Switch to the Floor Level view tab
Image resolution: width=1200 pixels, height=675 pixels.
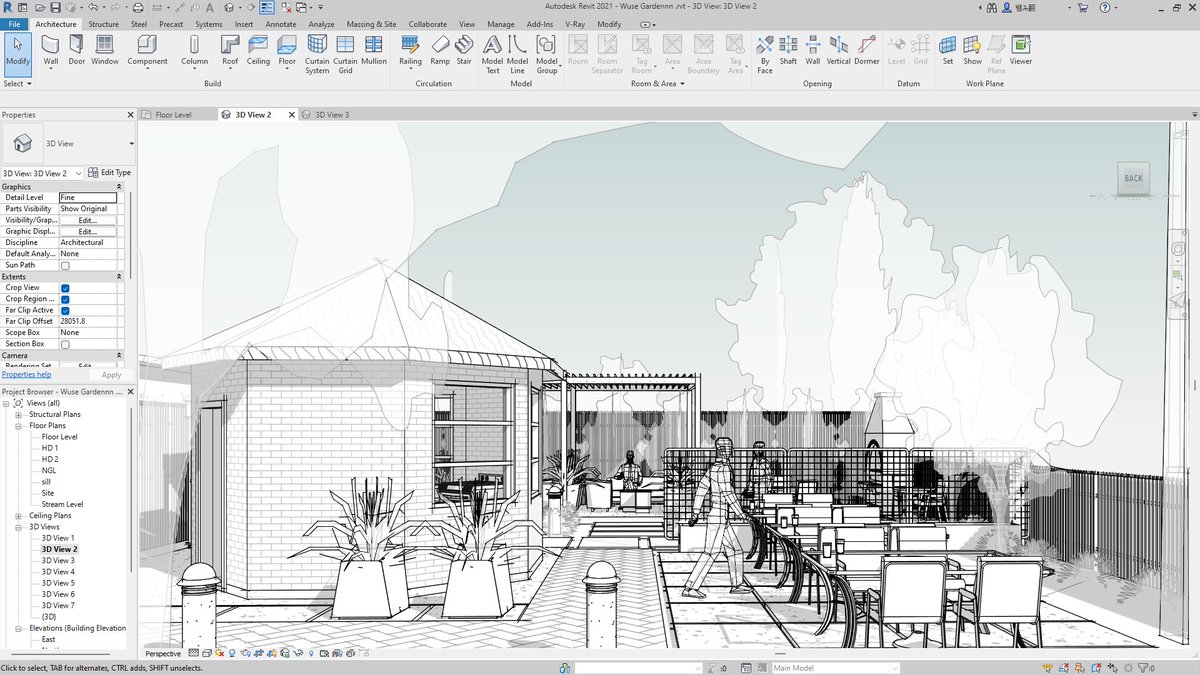click(x=173, y=115)
